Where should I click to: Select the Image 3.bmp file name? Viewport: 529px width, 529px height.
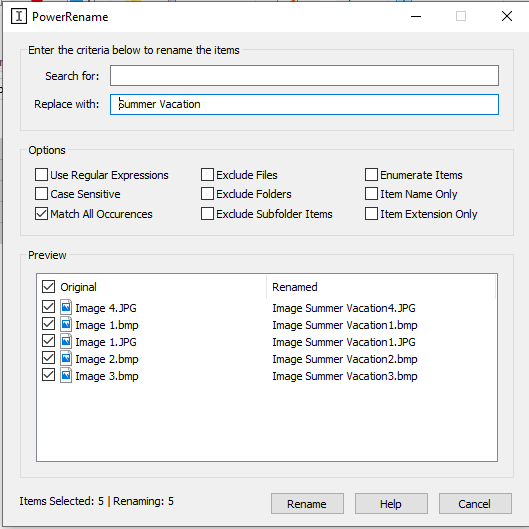pyautogui.click(x=107, y=376)
